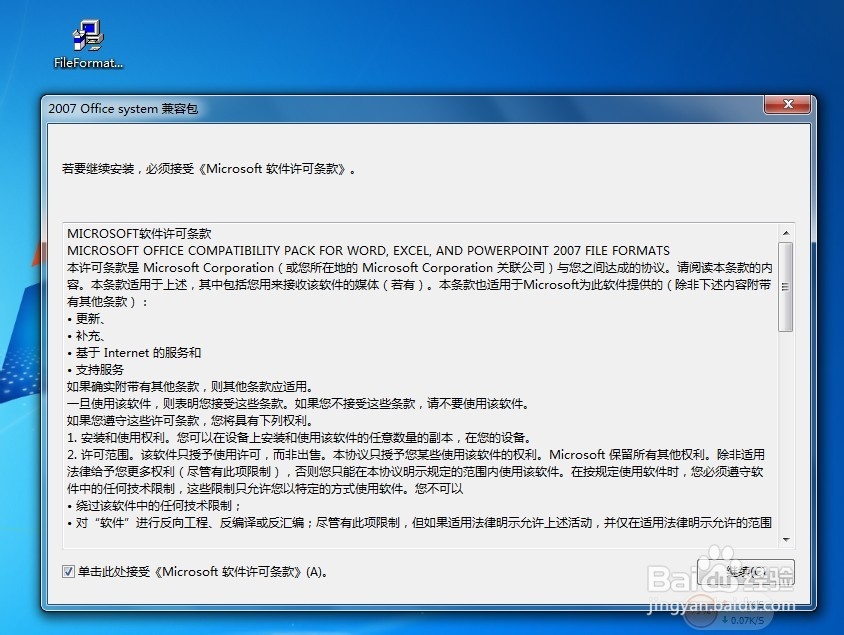Screen dimensions: 844x635
Task: Click the 'MICROSOFT OFFICE COMPATIBILITY PACK' line
Action: pyautogui.click(x=368, y=251)
